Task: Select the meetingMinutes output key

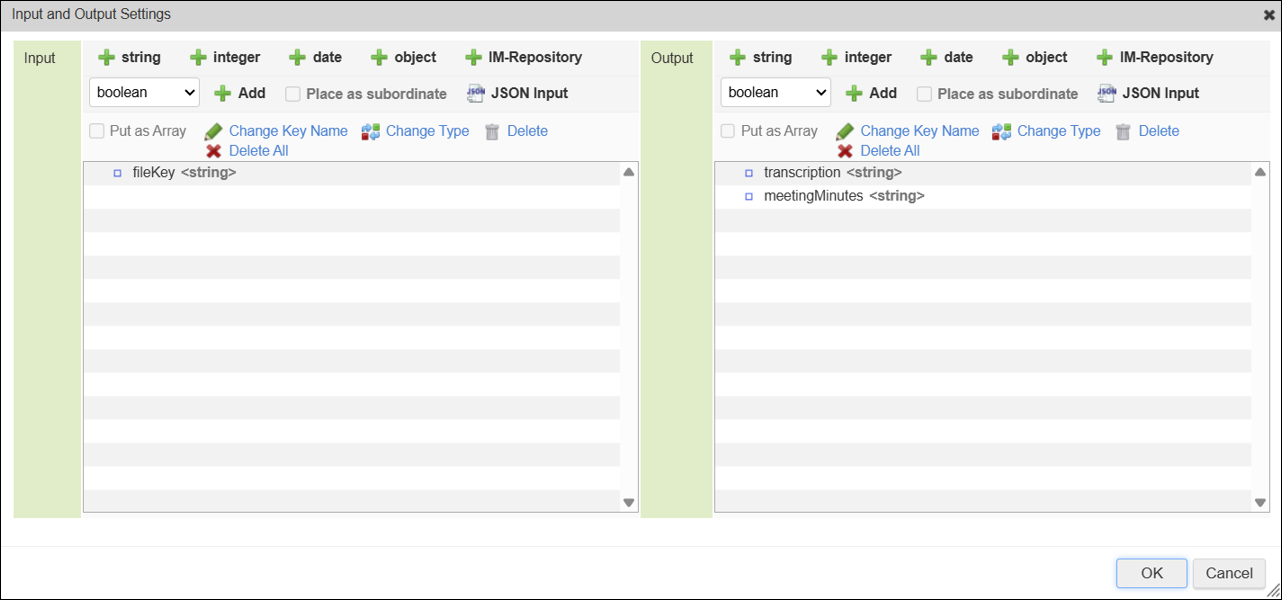Action: [x=843, y=196]
